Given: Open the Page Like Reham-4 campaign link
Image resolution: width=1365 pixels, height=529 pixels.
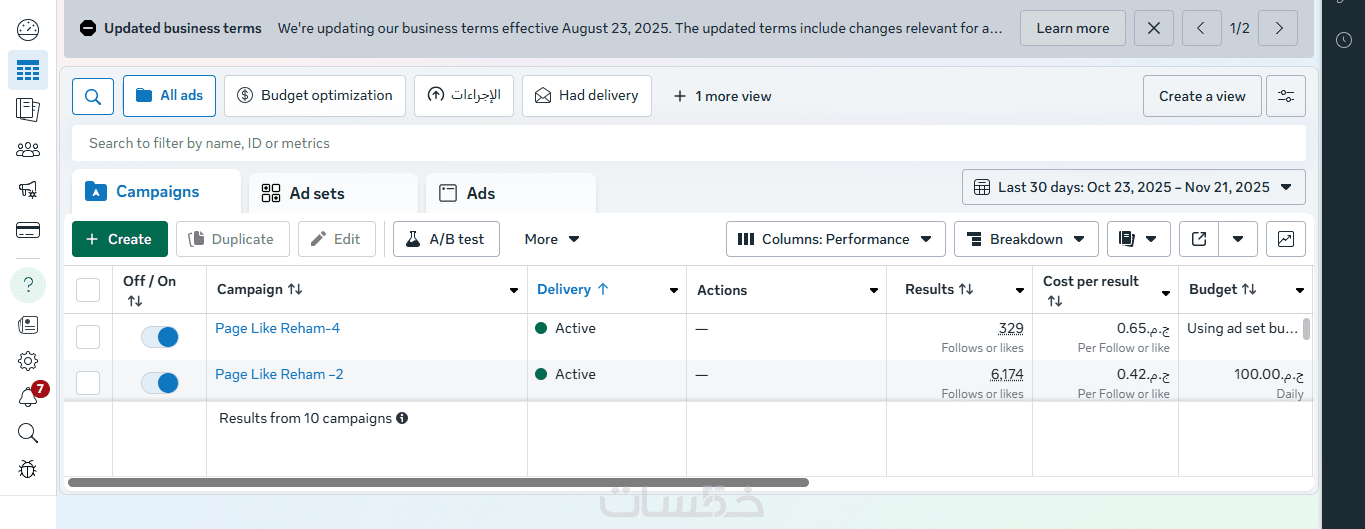Looking at the screenshot, I should coord(278,328).
